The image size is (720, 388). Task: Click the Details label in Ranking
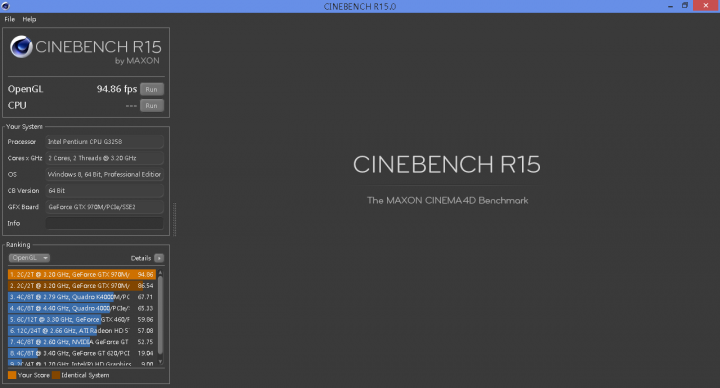pyautogui.click(x=141, y=258)
